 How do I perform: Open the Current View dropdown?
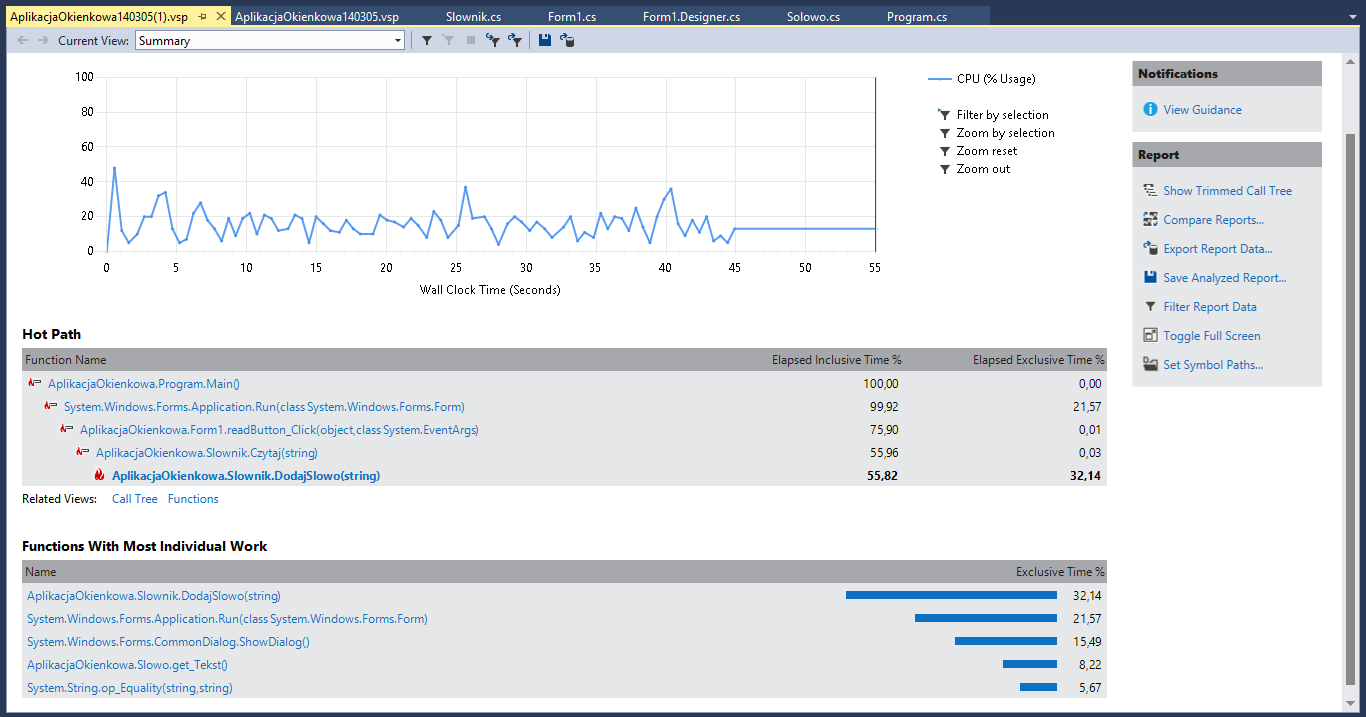point(398,41)
